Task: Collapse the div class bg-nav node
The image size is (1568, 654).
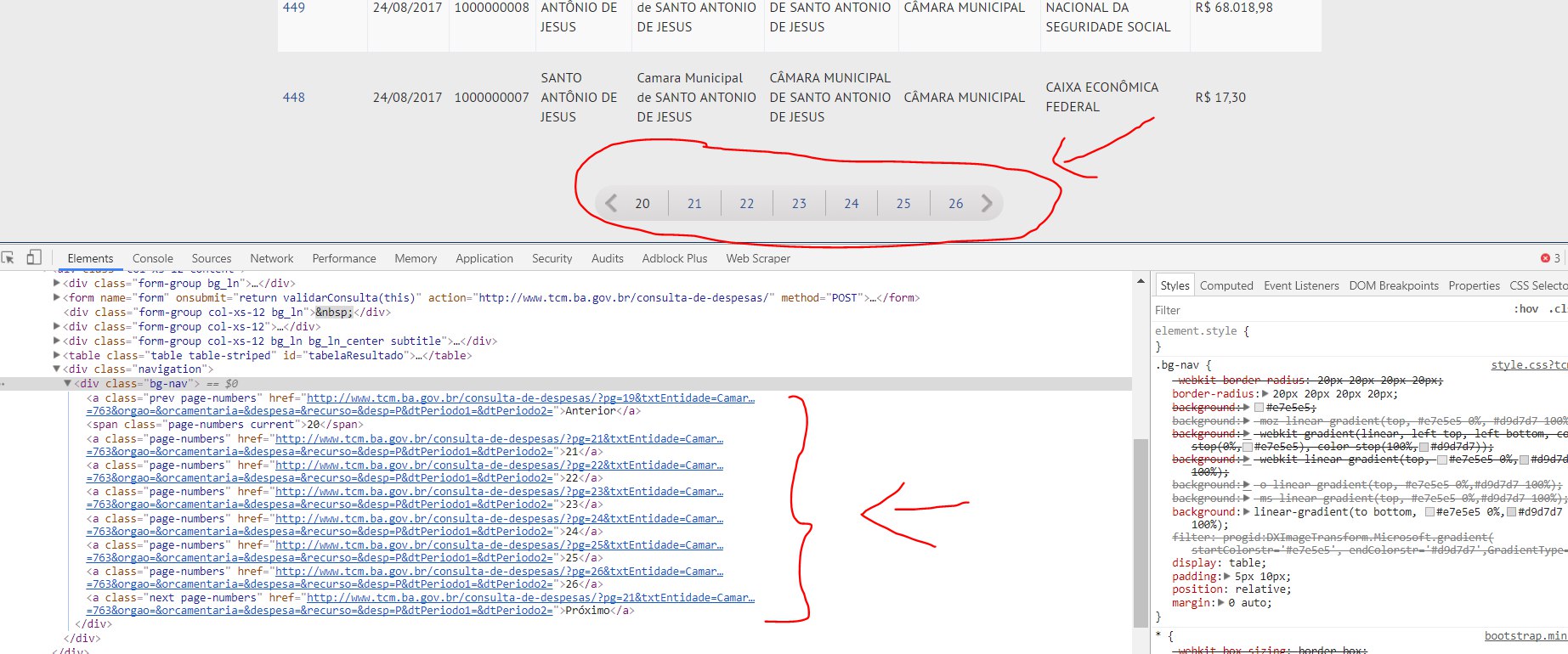Action: pyautogui.click(x=68, y=384)
